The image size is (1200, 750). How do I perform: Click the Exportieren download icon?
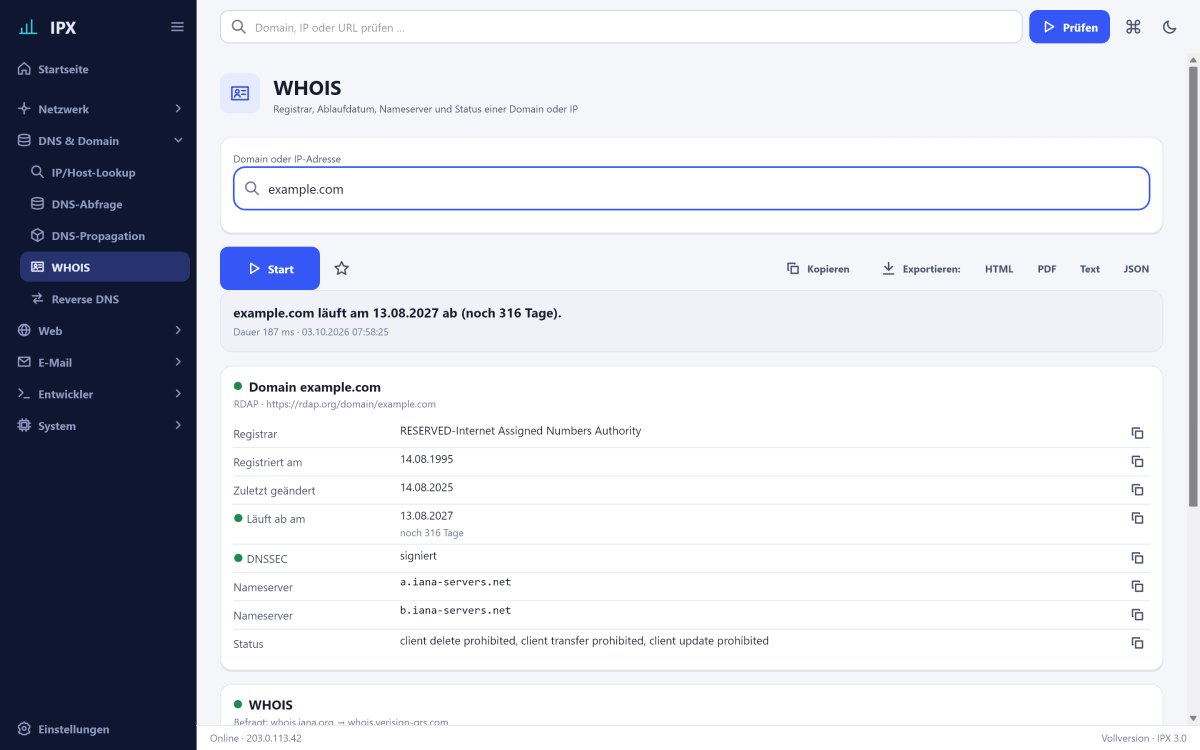click(x=888, y=269)
